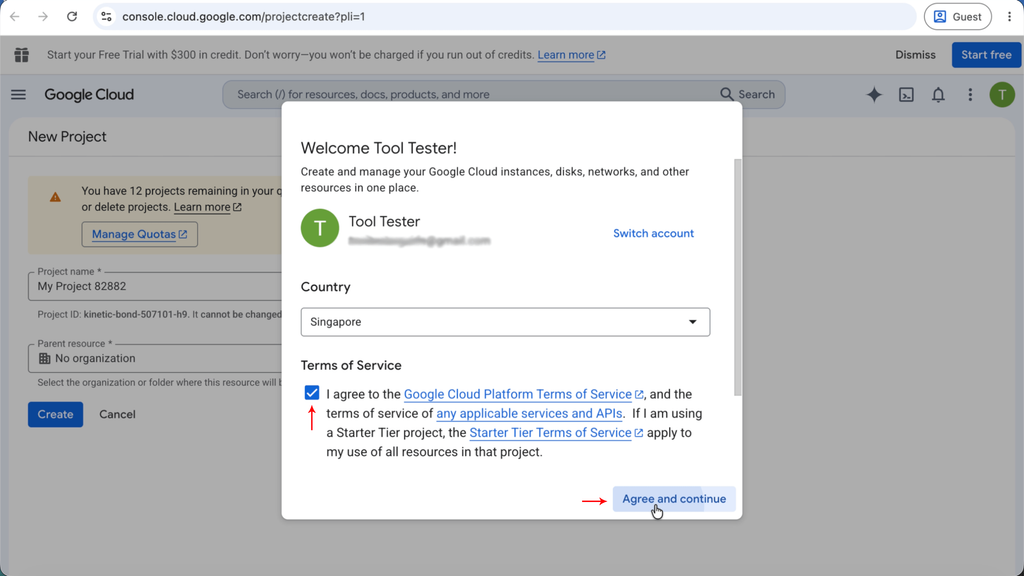Open the Chrome three-dot menu

click(1009, 17)
